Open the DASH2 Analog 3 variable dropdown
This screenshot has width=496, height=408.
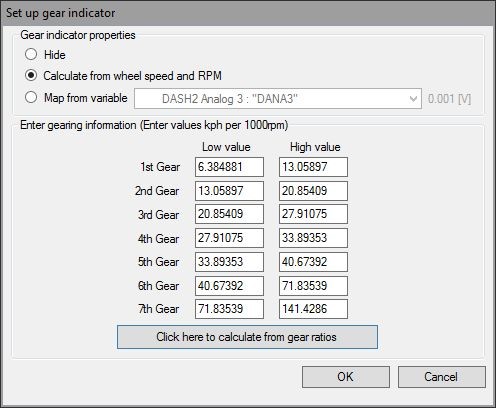(278, 99)
